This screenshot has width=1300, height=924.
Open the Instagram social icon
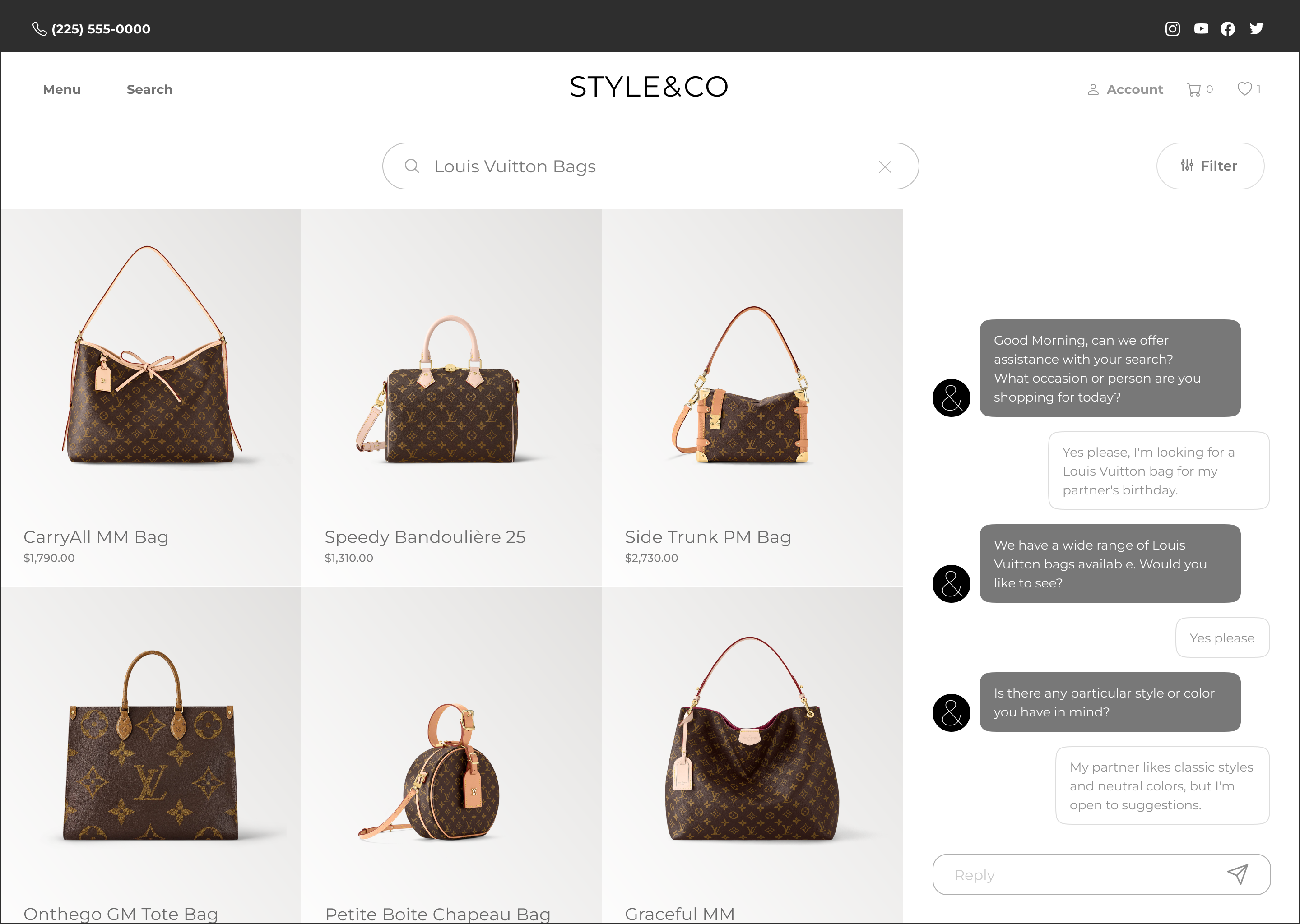point(1172,28)
